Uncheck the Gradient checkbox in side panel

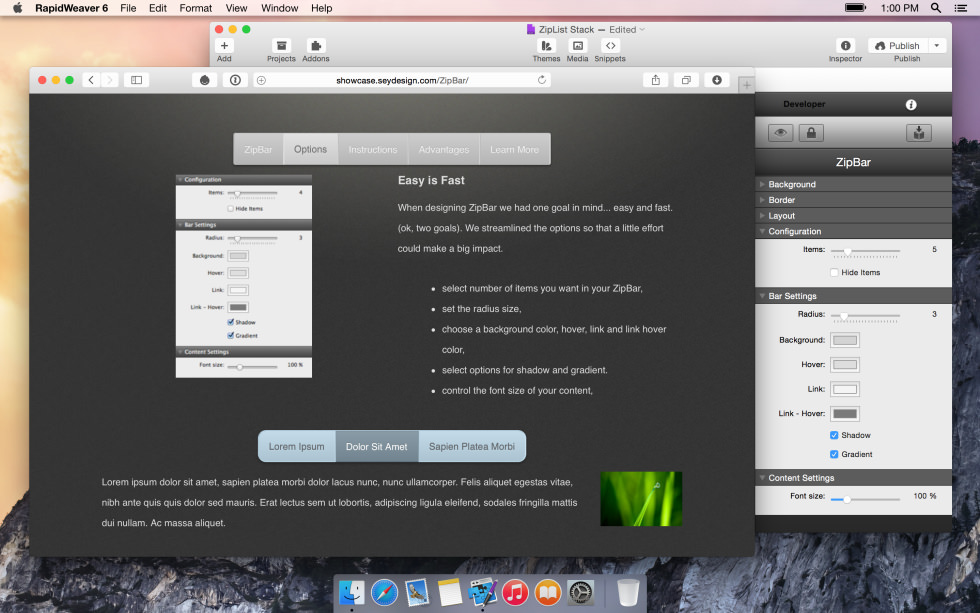pos(834,454)
